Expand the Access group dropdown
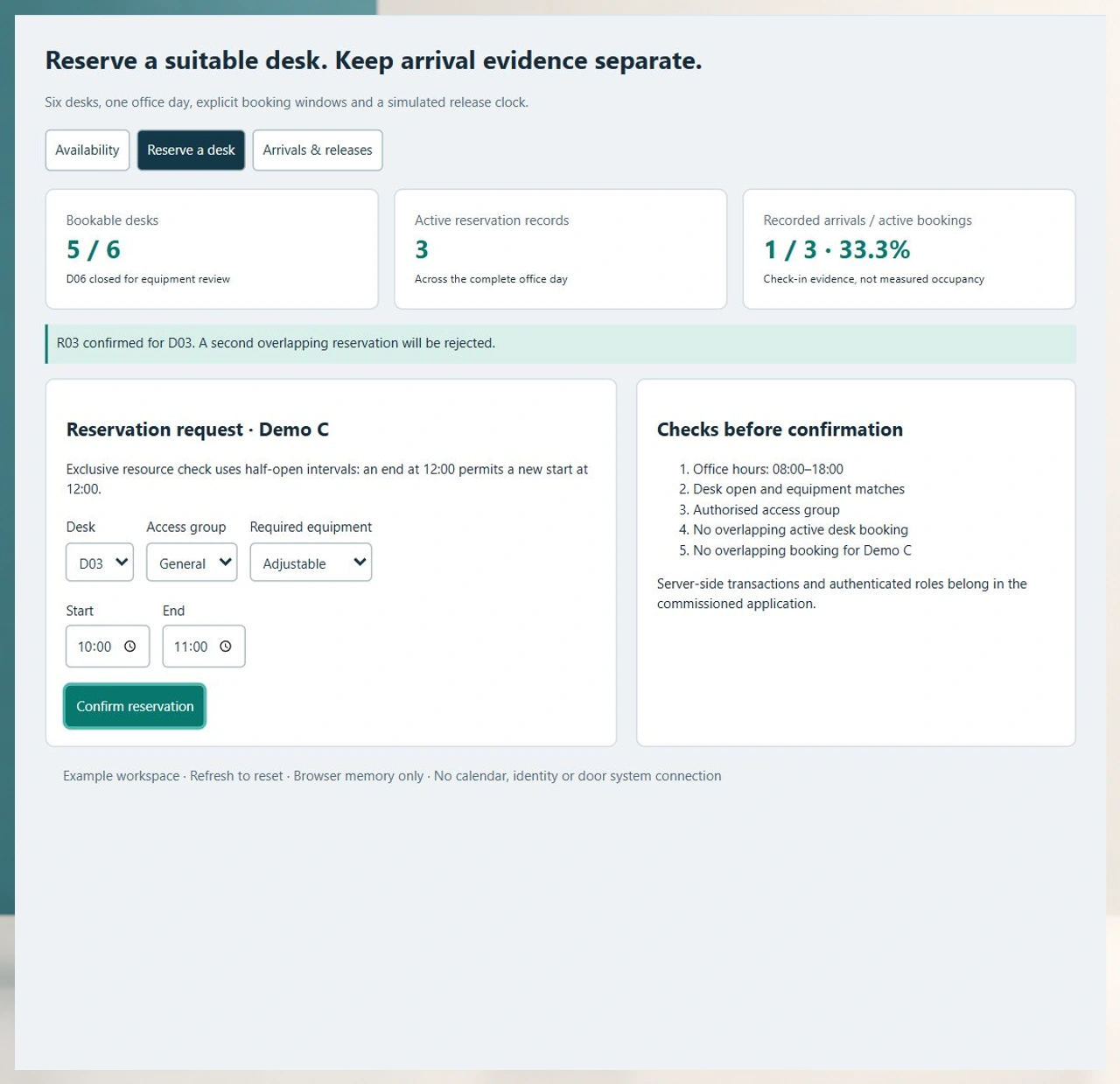This screenshot has height=1084, width=1120. tap(192, 563)
